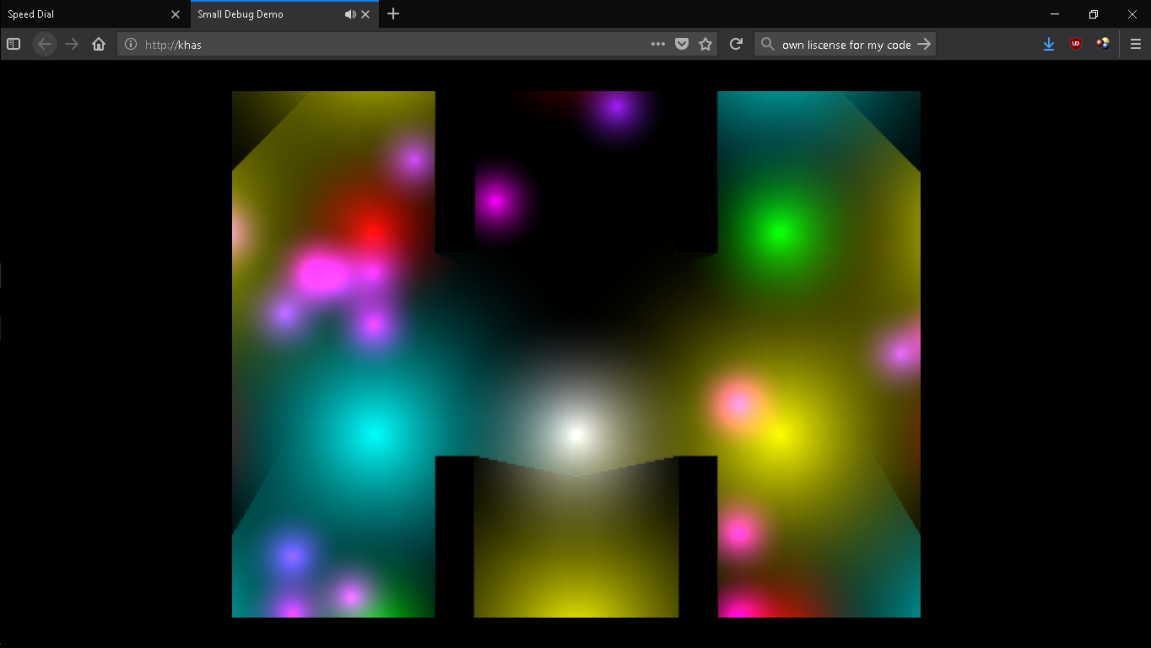Reload the current page
Screen dimensions: 1151x648
point(736,44)
